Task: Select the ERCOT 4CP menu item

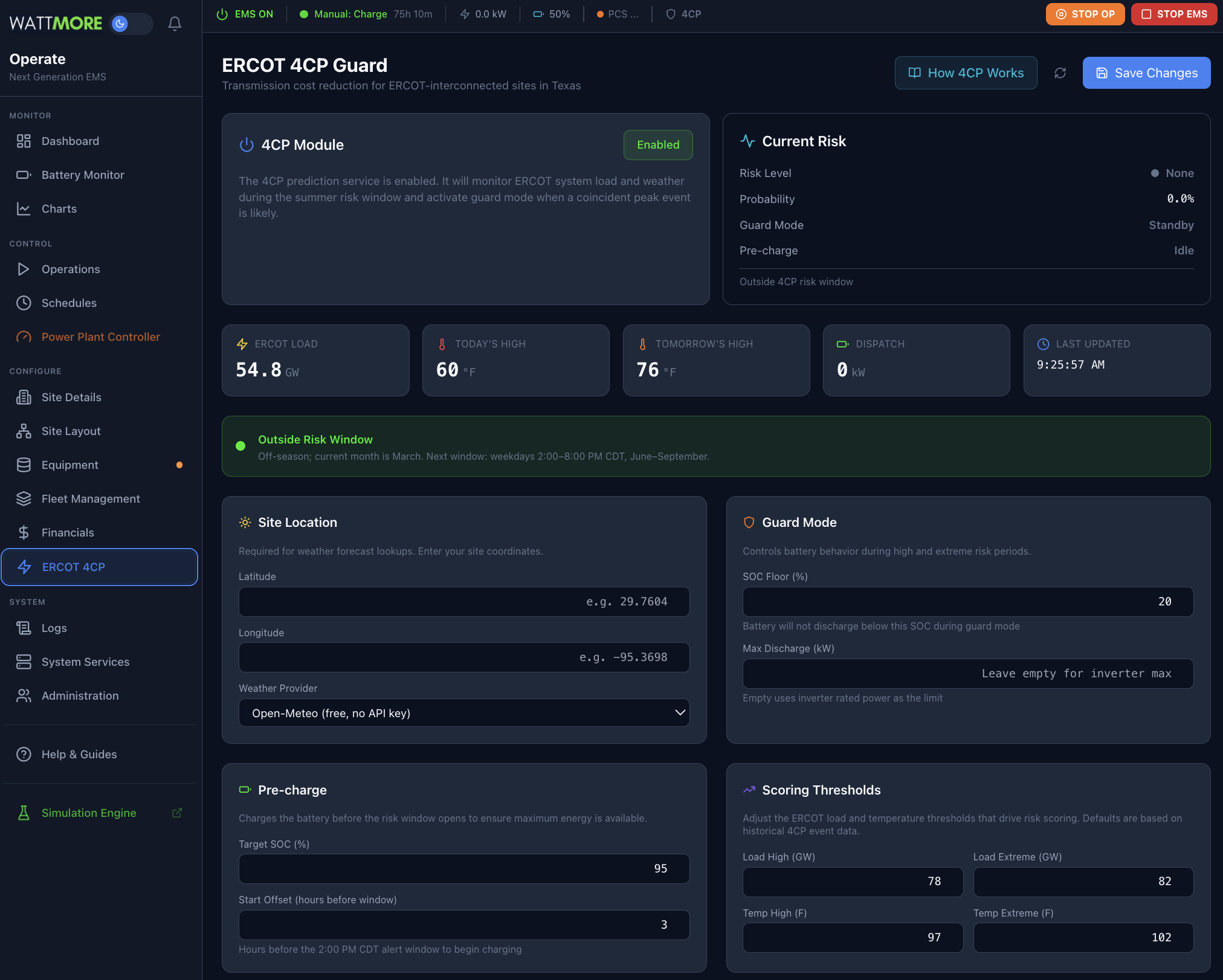Action: pos(74,567)
